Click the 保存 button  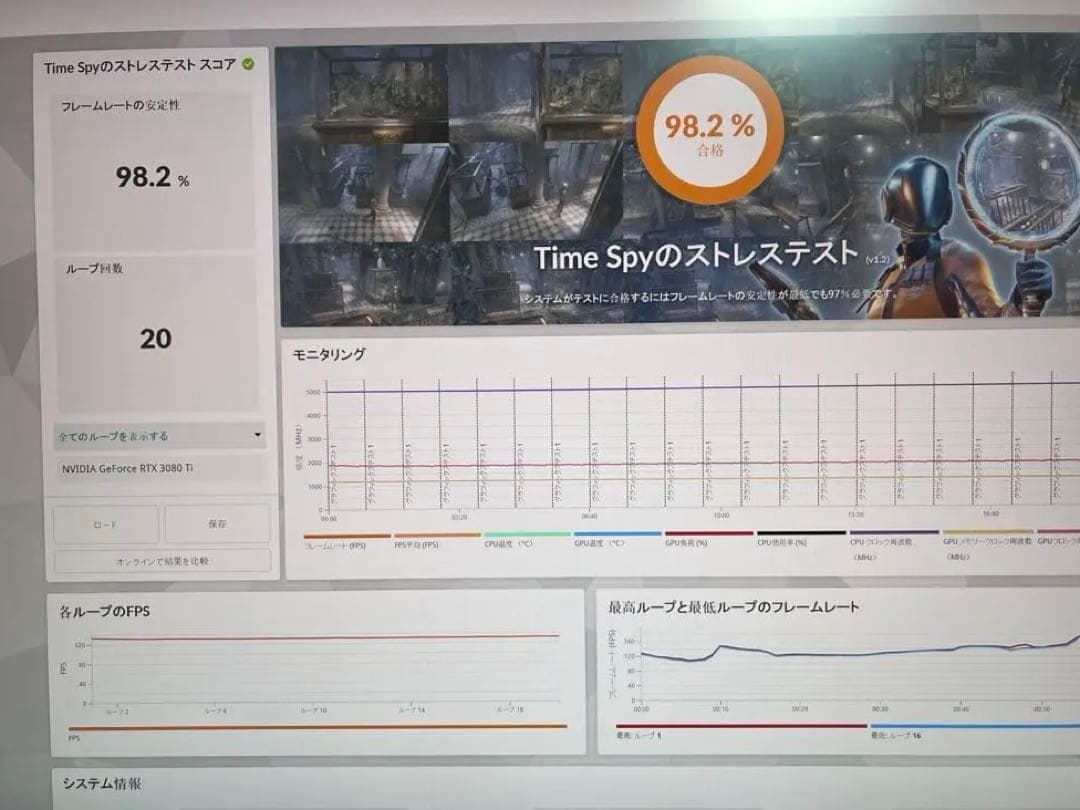click(x=218, y=523)
